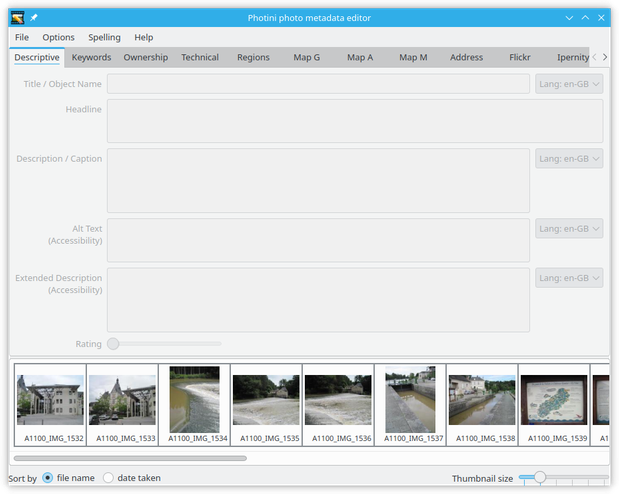Select thumbnail A1100_IMG_1534
The image size is (619, 494).
[x=195, y=405]
